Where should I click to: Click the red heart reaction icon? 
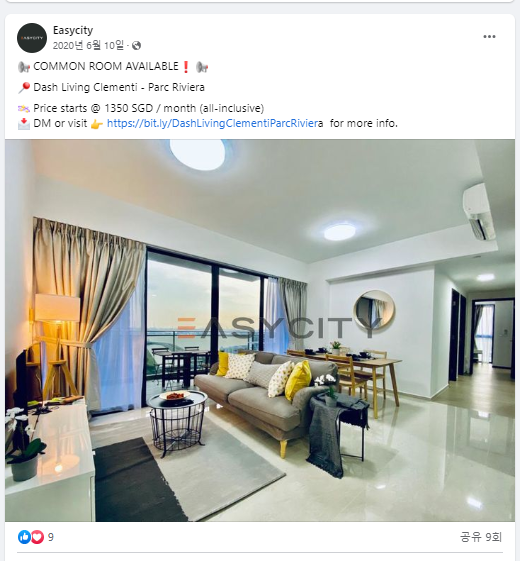pos(37,537)
